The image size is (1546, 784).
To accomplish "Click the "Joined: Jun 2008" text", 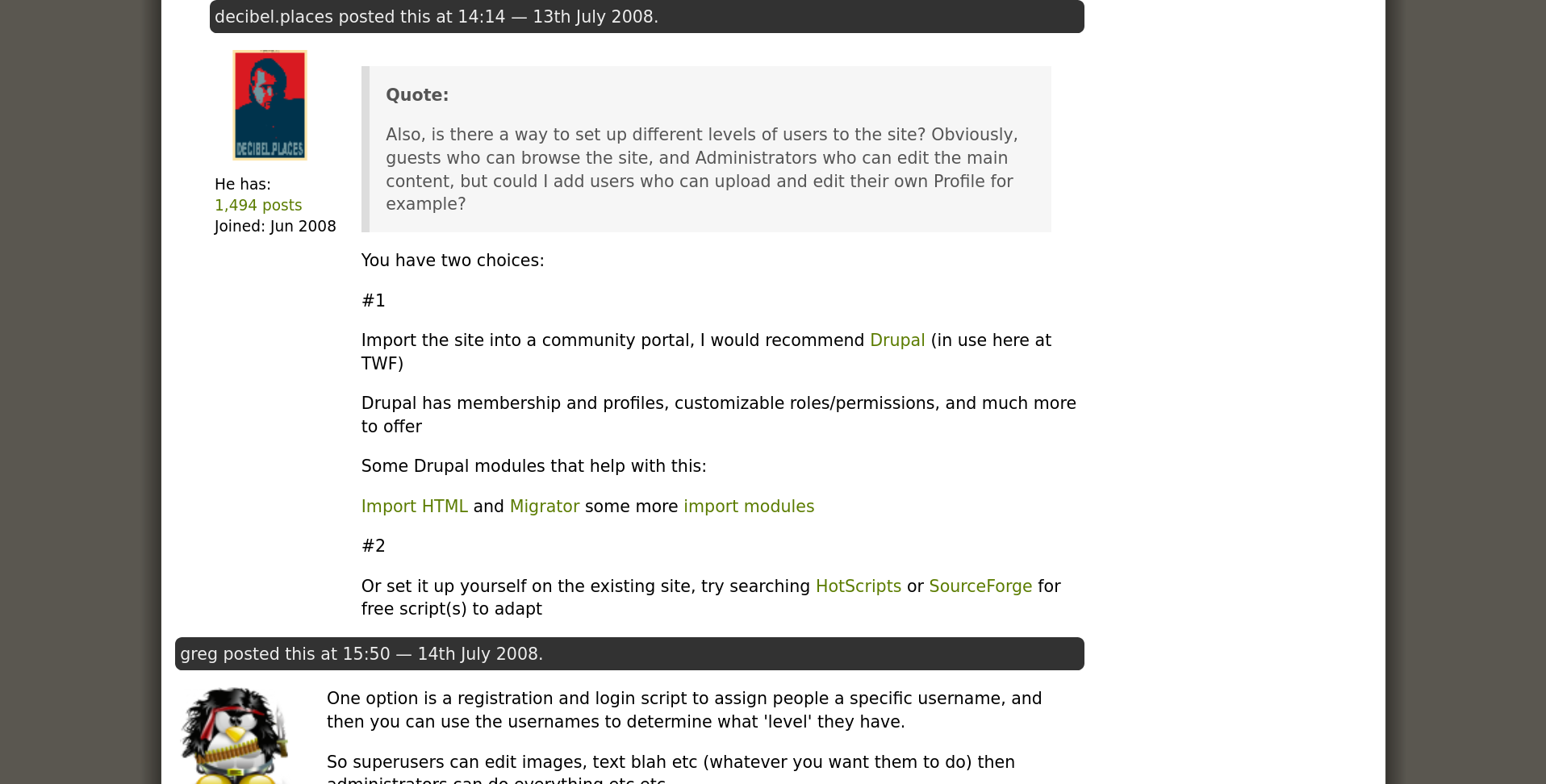I will [x=275, y=227].
